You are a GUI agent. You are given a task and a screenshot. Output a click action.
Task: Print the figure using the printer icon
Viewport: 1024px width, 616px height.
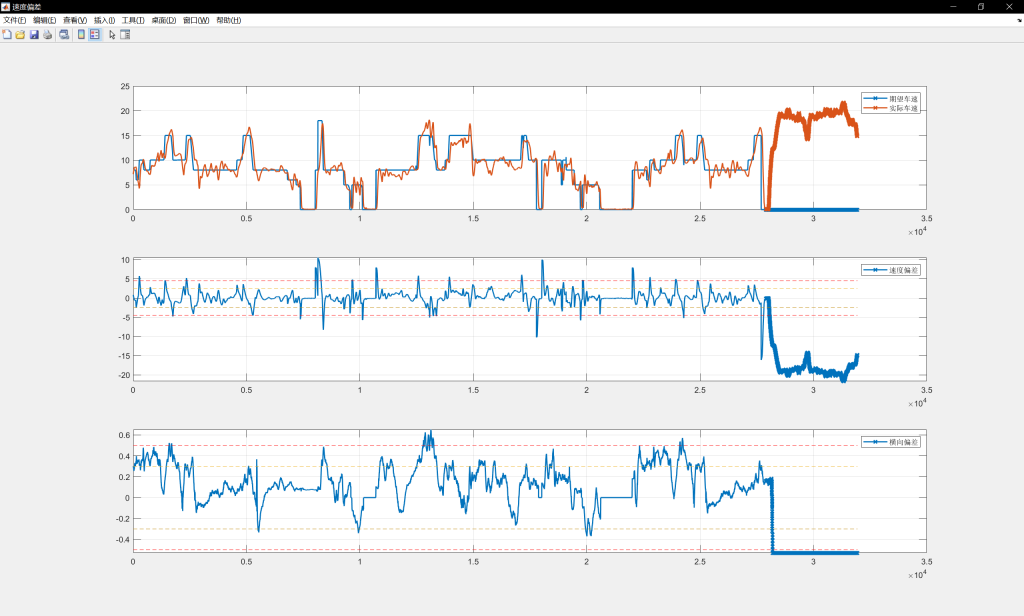(x=46, y=34)
